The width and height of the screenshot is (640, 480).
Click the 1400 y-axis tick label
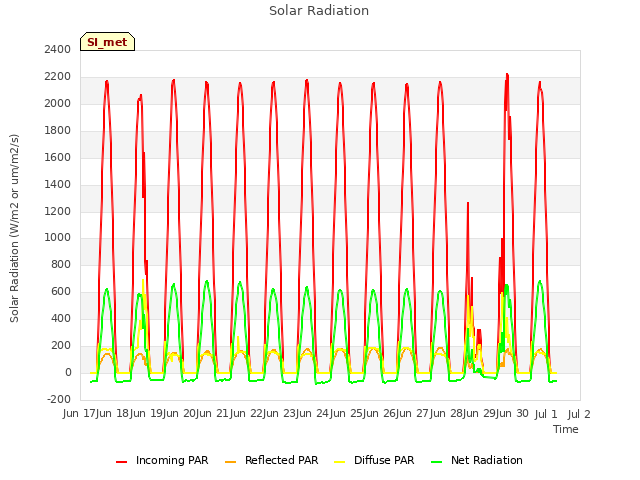pyautogui.click(x=58, y=184)
